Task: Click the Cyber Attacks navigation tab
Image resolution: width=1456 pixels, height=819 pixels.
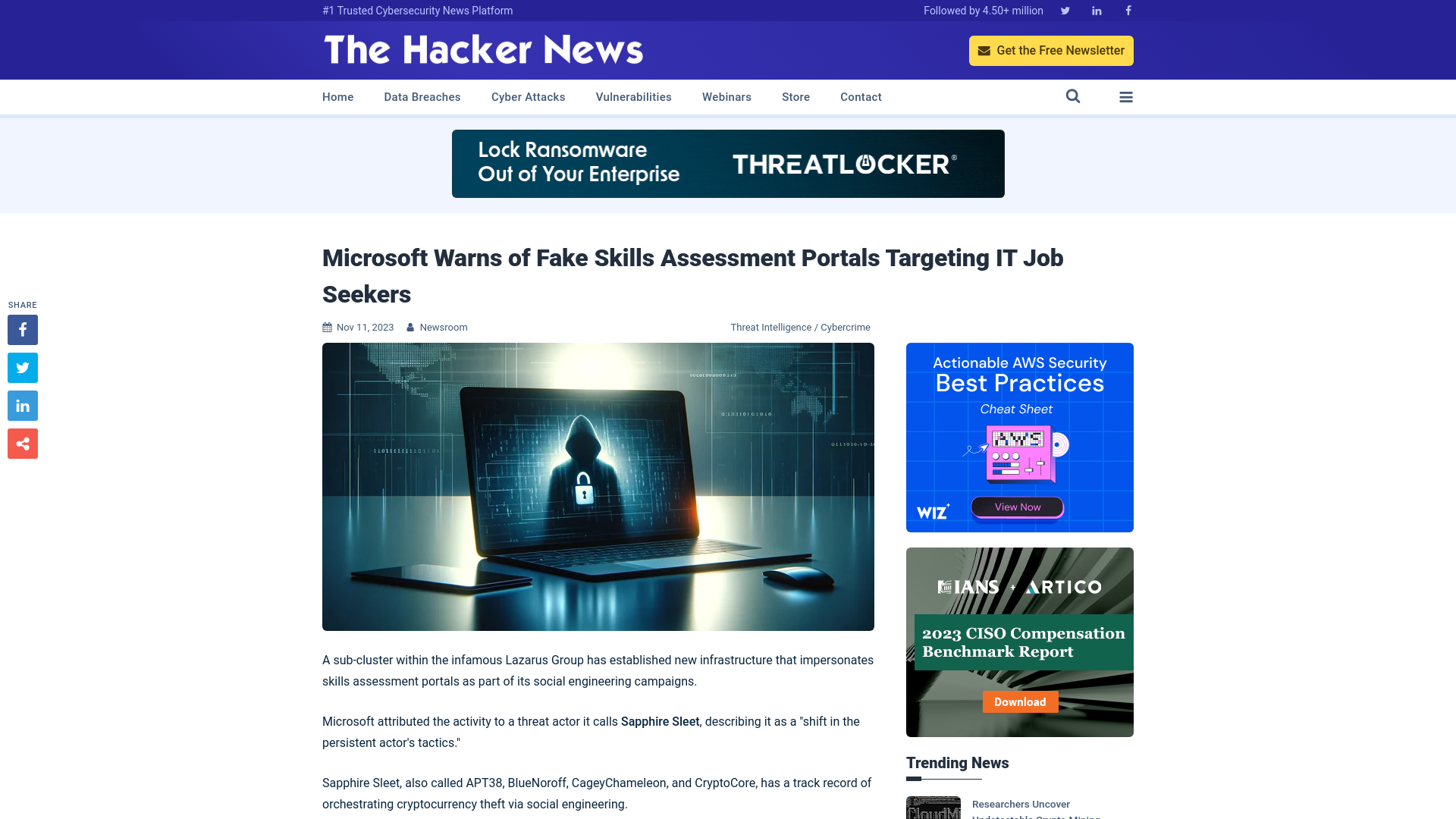Action: 527,96
